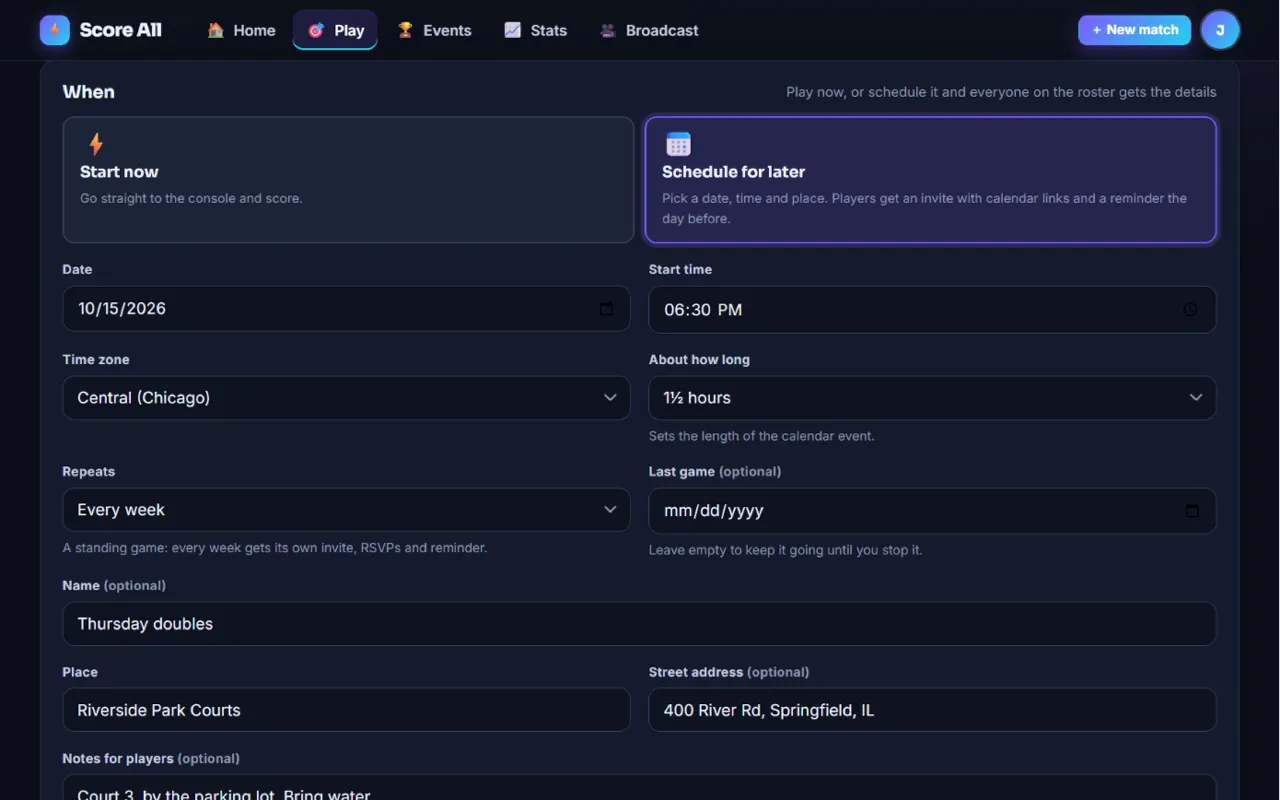
Task: Click the Last game date field
Action: point(932,511)
